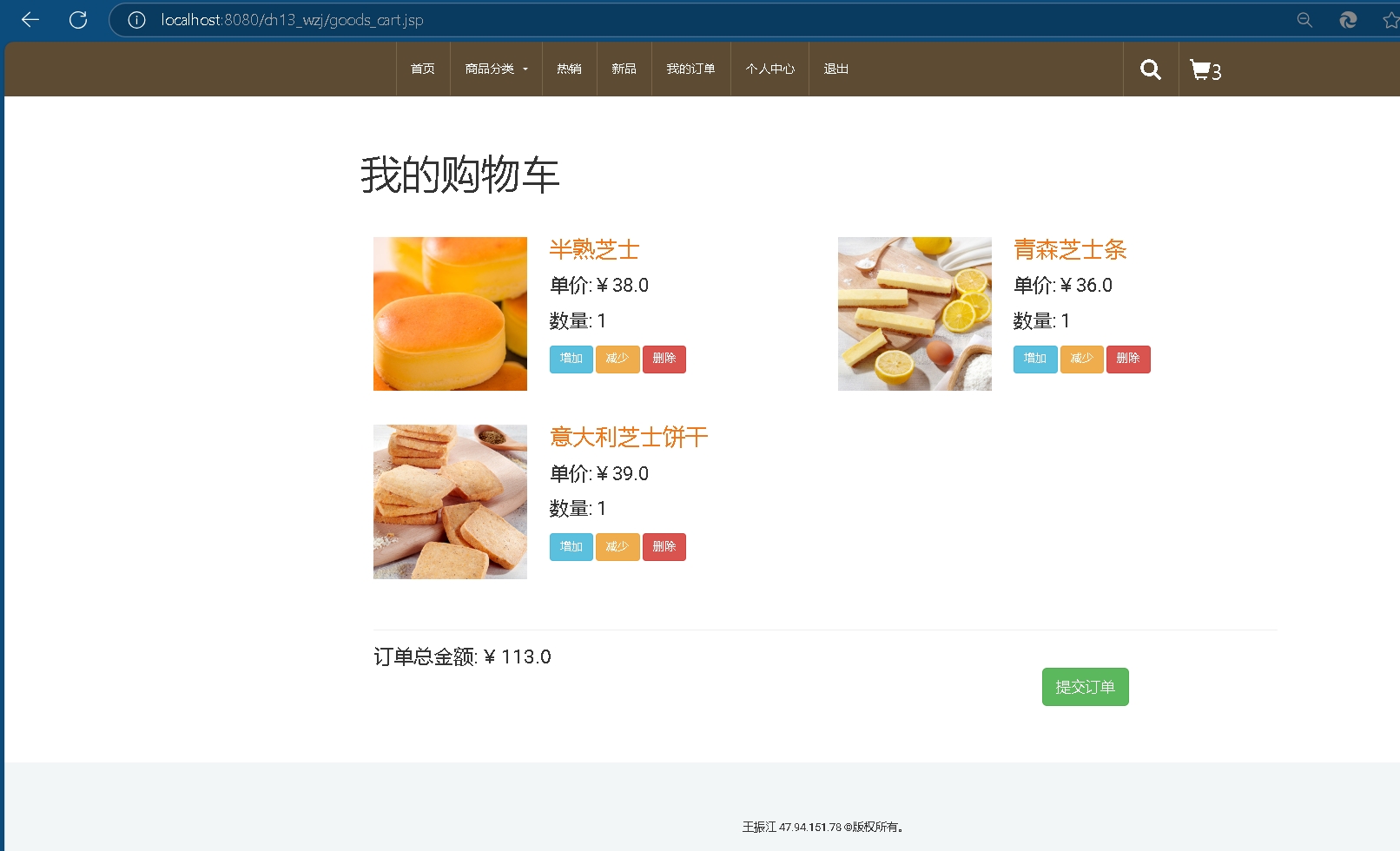
Task: Submit order with 提交订单 button
Action: coord(1085,687)
